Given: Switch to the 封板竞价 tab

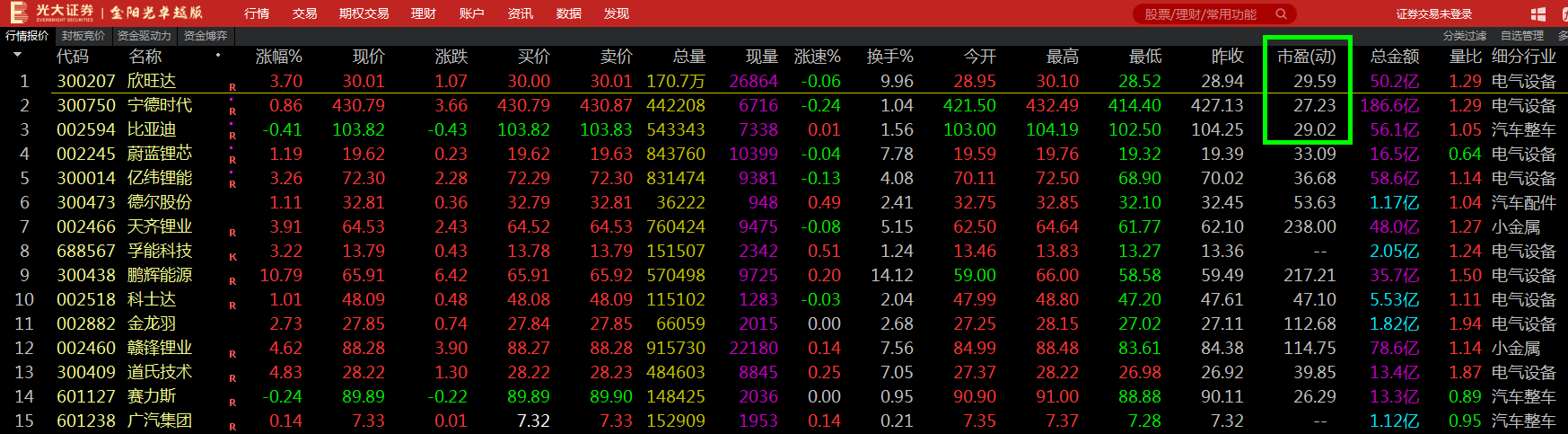Looking at the screenshot, I should point(83,36).
